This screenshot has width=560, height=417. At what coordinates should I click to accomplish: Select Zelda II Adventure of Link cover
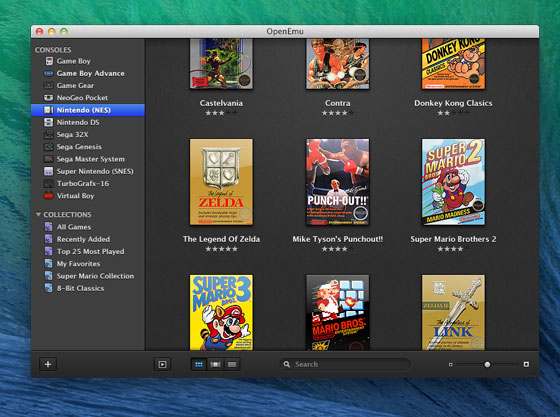click(x=453, y=312)
